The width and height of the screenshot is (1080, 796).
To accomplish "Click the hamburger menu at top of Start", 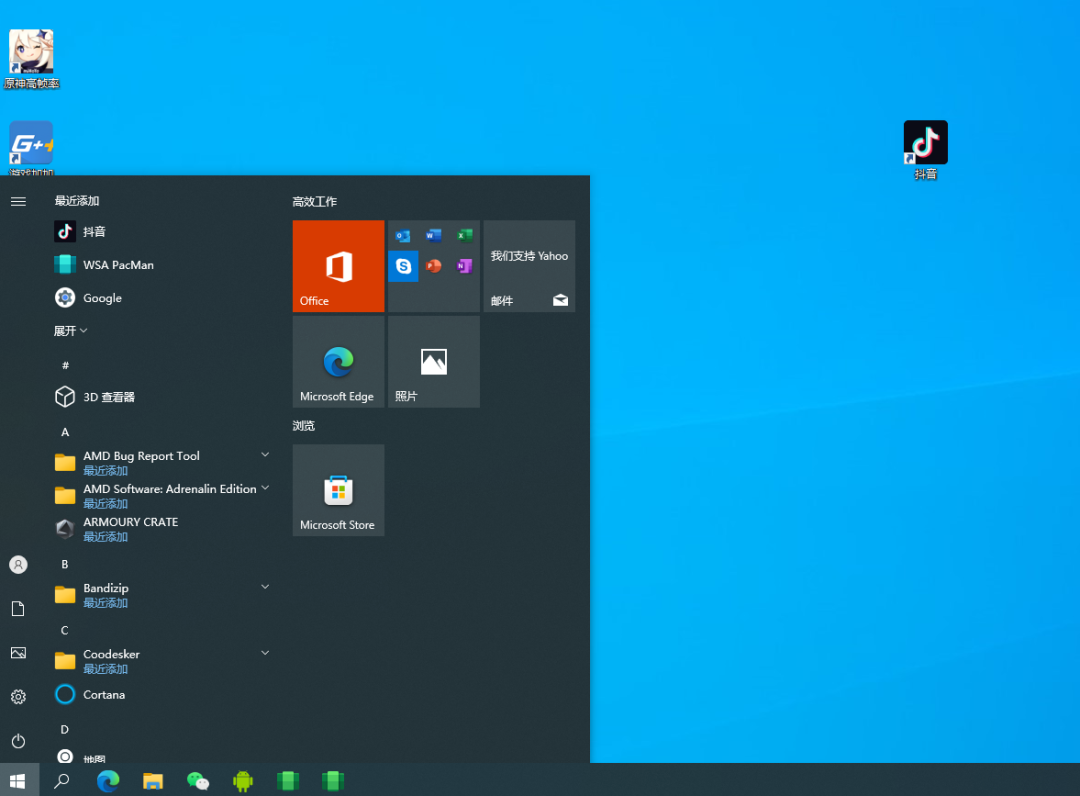I will (18, 202).
